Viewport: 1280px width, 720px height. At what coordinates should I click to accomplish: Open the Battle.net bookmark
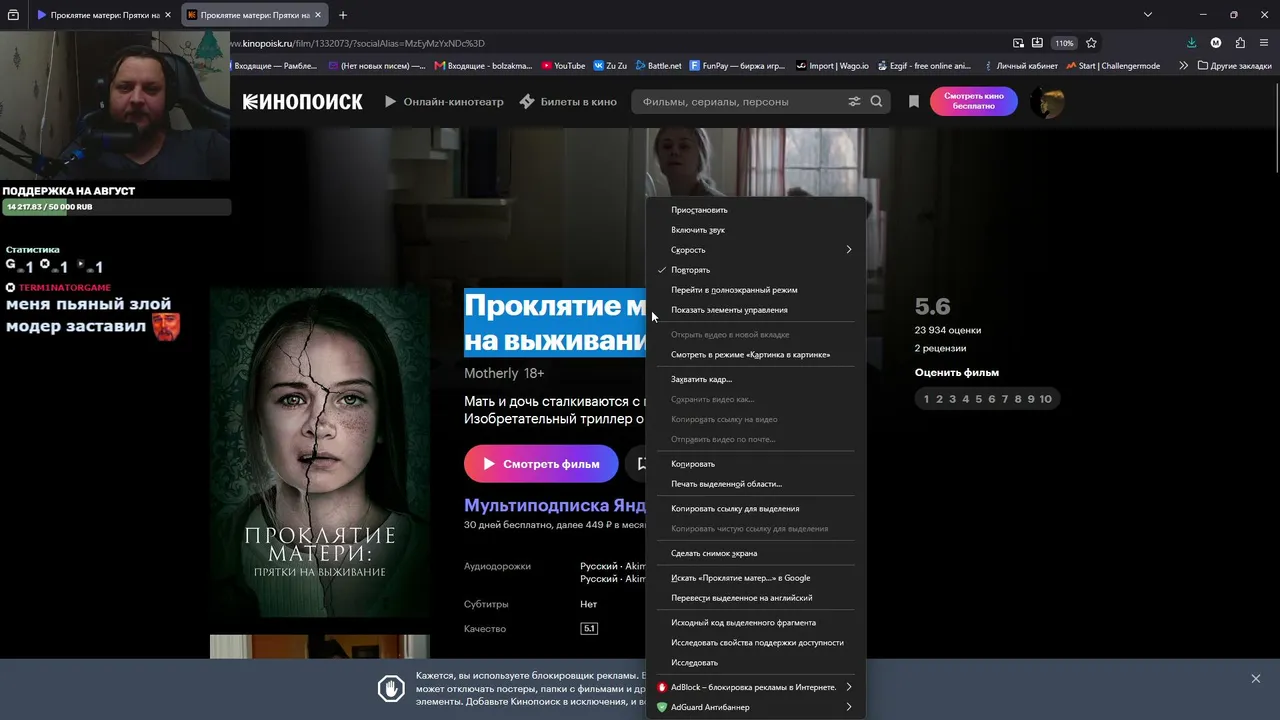tap(658, 66)
